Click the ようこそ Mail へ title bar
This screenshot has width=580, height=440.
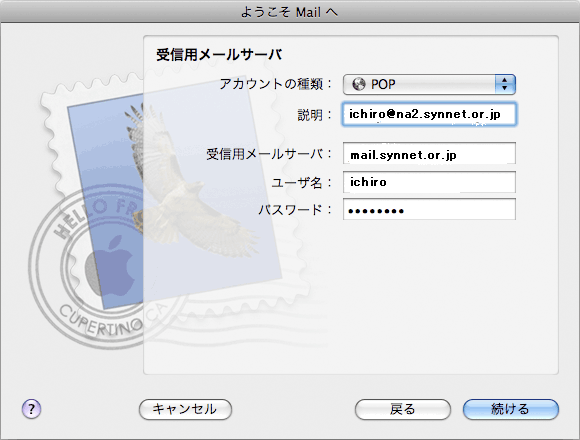(290, 12)
